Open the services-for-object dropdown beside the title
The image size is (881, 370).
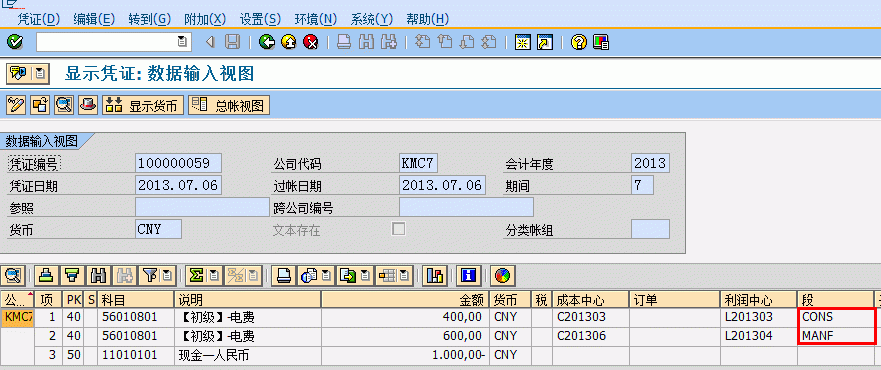(40, 73)
